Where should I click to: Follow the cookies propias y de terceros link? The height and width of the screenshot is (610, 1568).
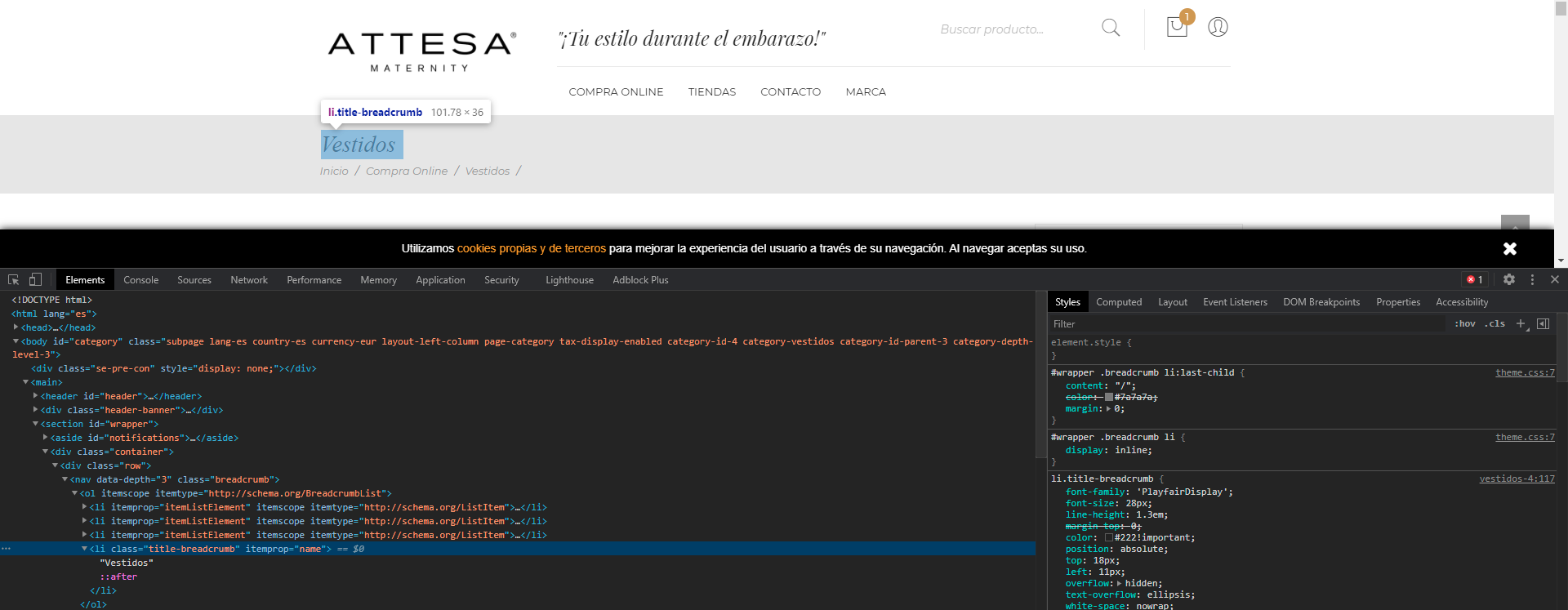(532, 248)
